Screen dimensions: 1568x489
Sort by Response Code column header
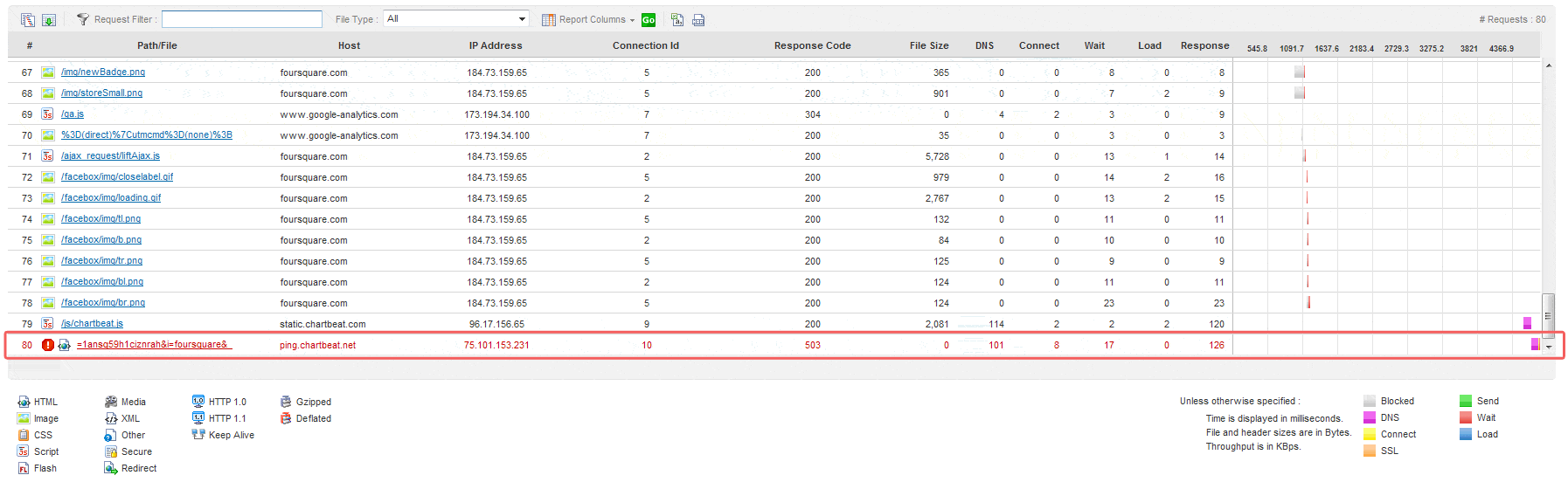pos(813,45)
